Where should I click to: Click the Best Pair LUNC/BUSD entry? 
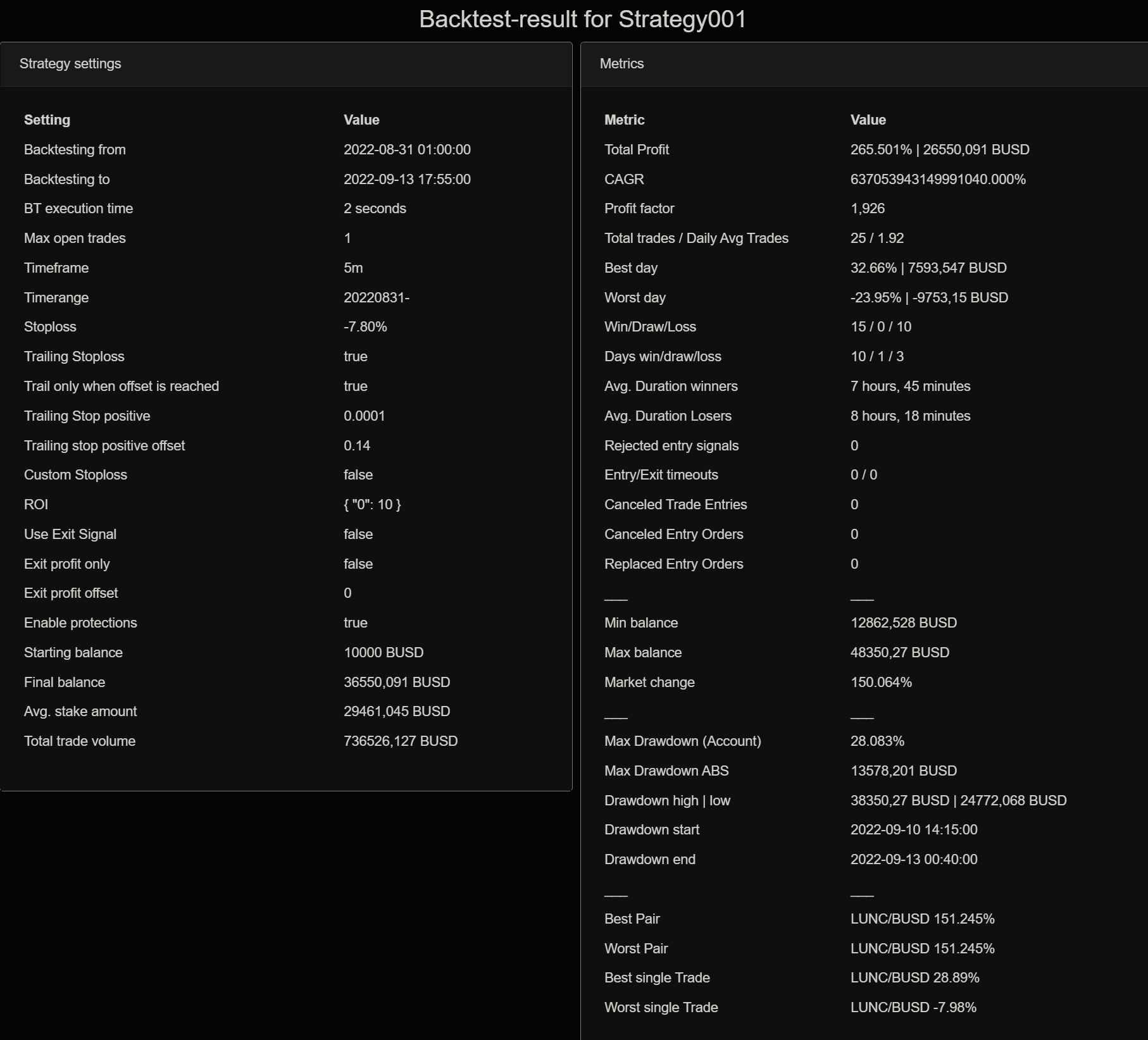923,919
